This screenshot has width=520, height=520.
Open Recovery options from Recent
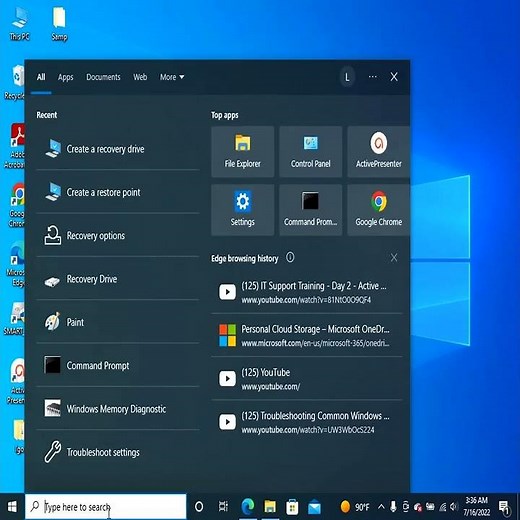pos(118,235)
